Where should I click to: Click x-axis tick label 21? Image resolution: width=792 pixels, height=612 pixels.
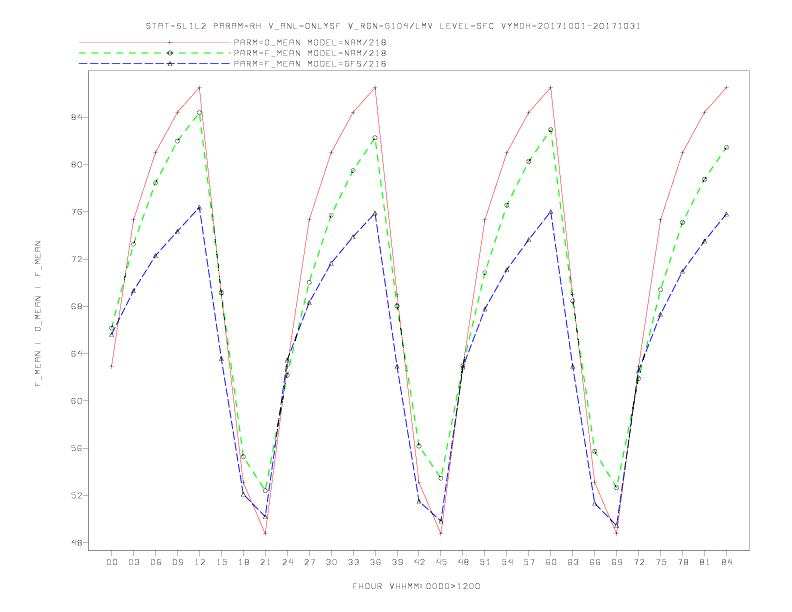[x=265, y=562]
